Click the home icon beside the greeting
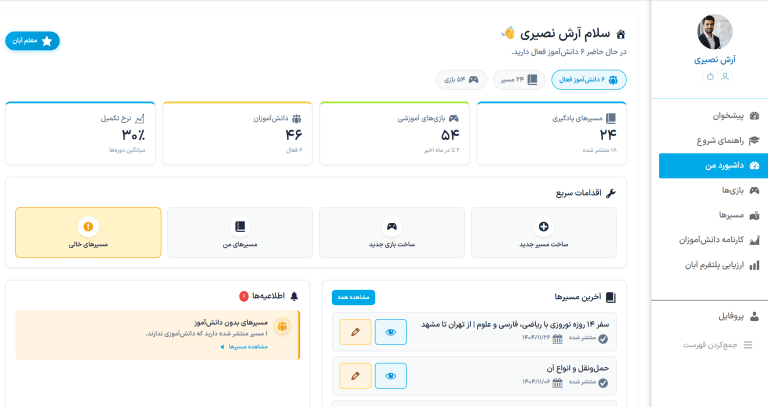 click(620, 34)
